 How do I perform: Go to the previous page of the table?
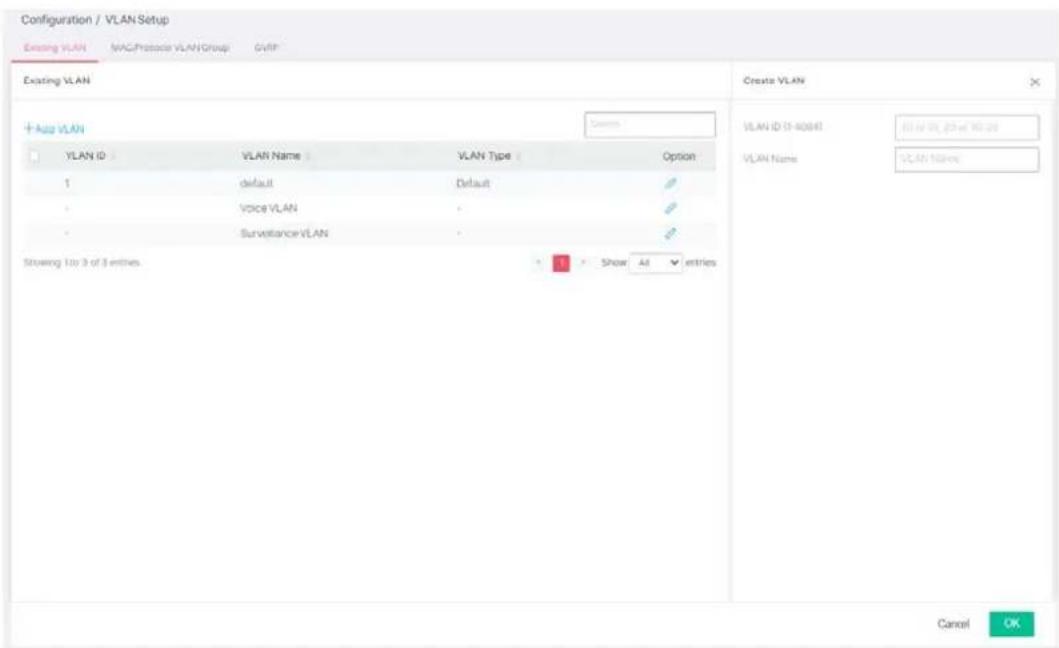point(538,262)
